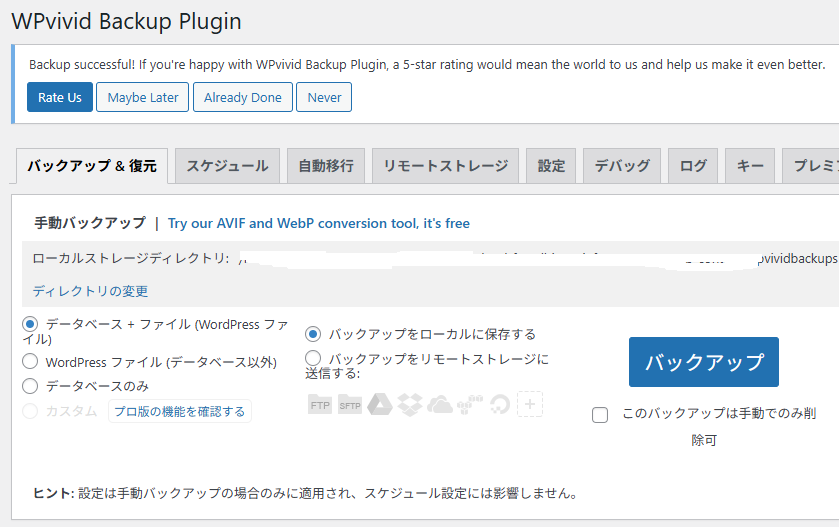
Task: Open the ディレクトリの変更 link
Action: 90,291
